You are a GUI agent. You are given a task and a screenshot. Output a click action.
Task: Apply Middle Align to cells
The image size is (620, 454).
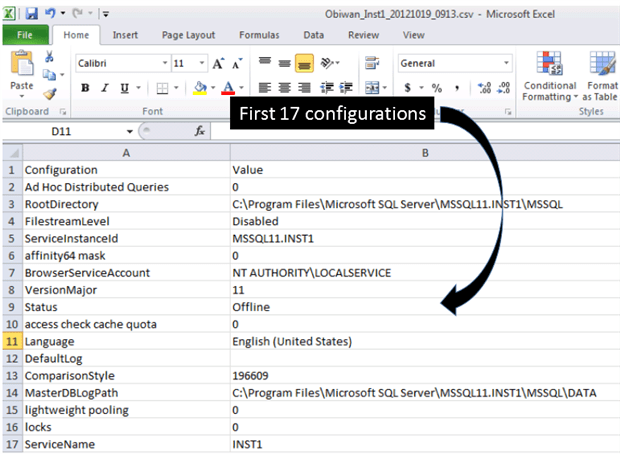tap(284, 63)
